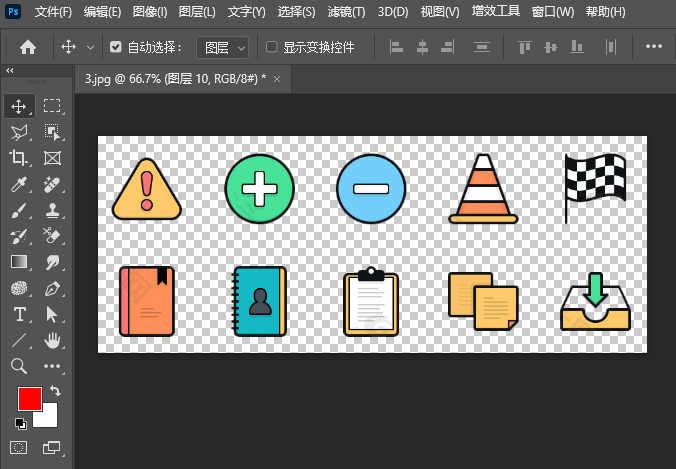Screen dimensions: 676x469
Task: Select the Spot Healing Brush tool
Action: tap(52, 184)
